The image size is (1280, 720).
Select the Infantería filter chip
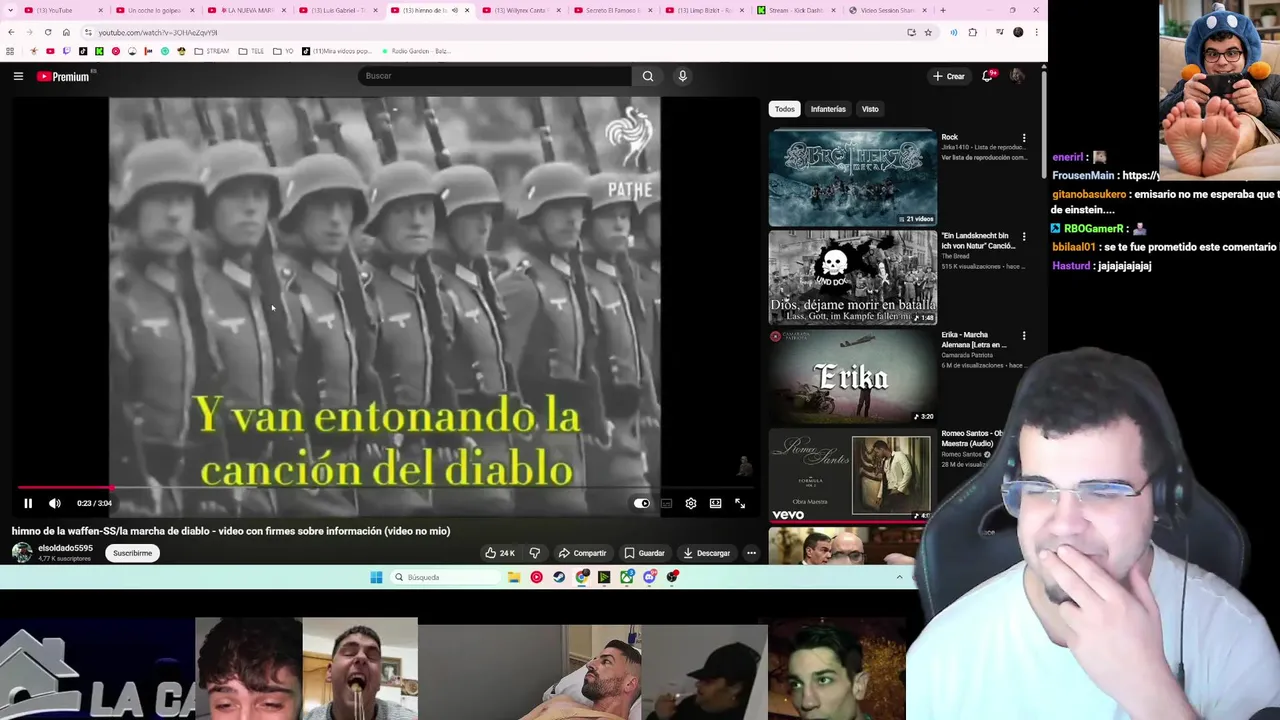[x=828, y=109]
